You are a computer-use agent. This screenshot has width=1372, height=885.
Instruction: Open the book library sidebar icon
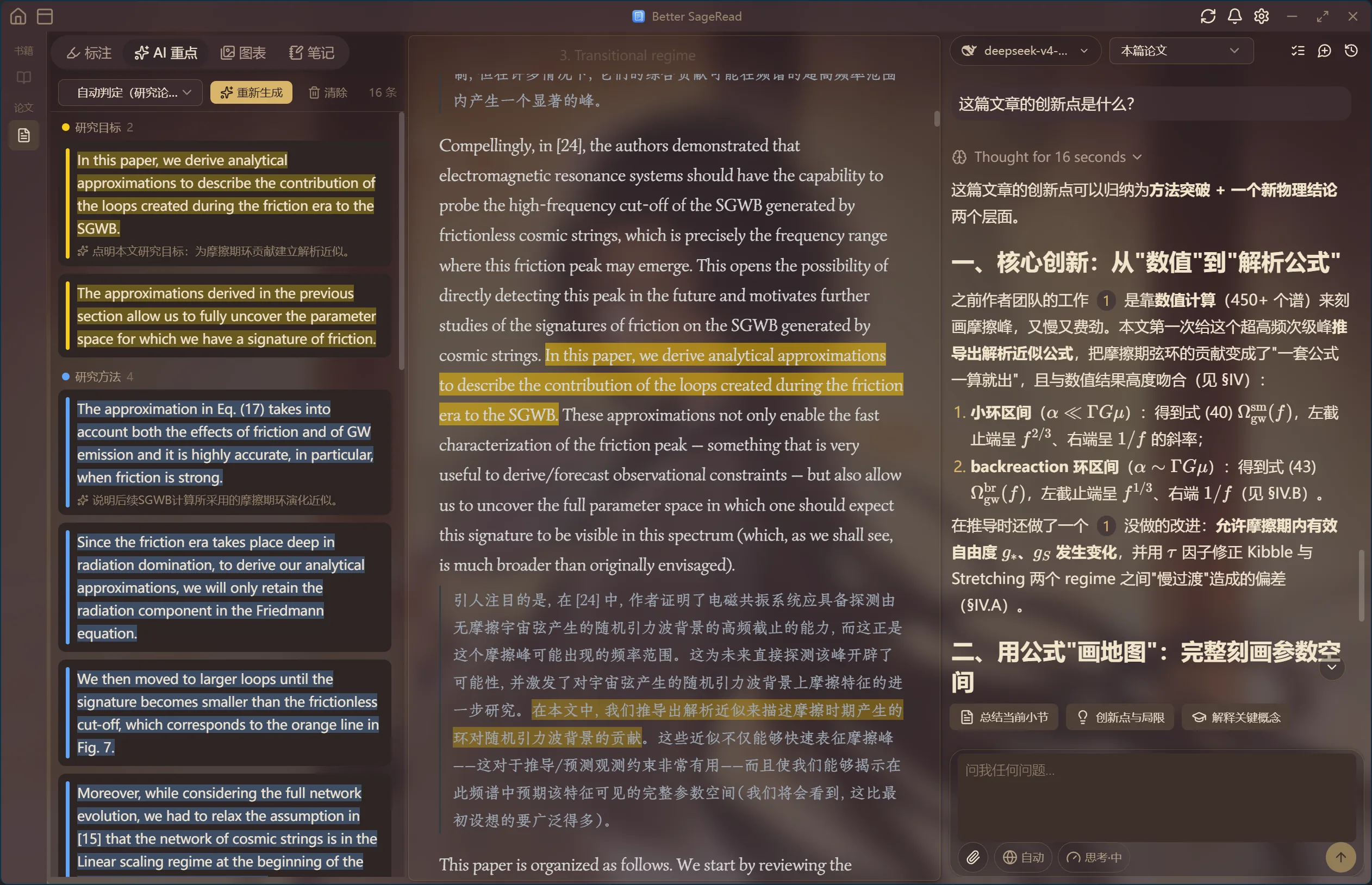pyautogui.click(x=23, y=78)
